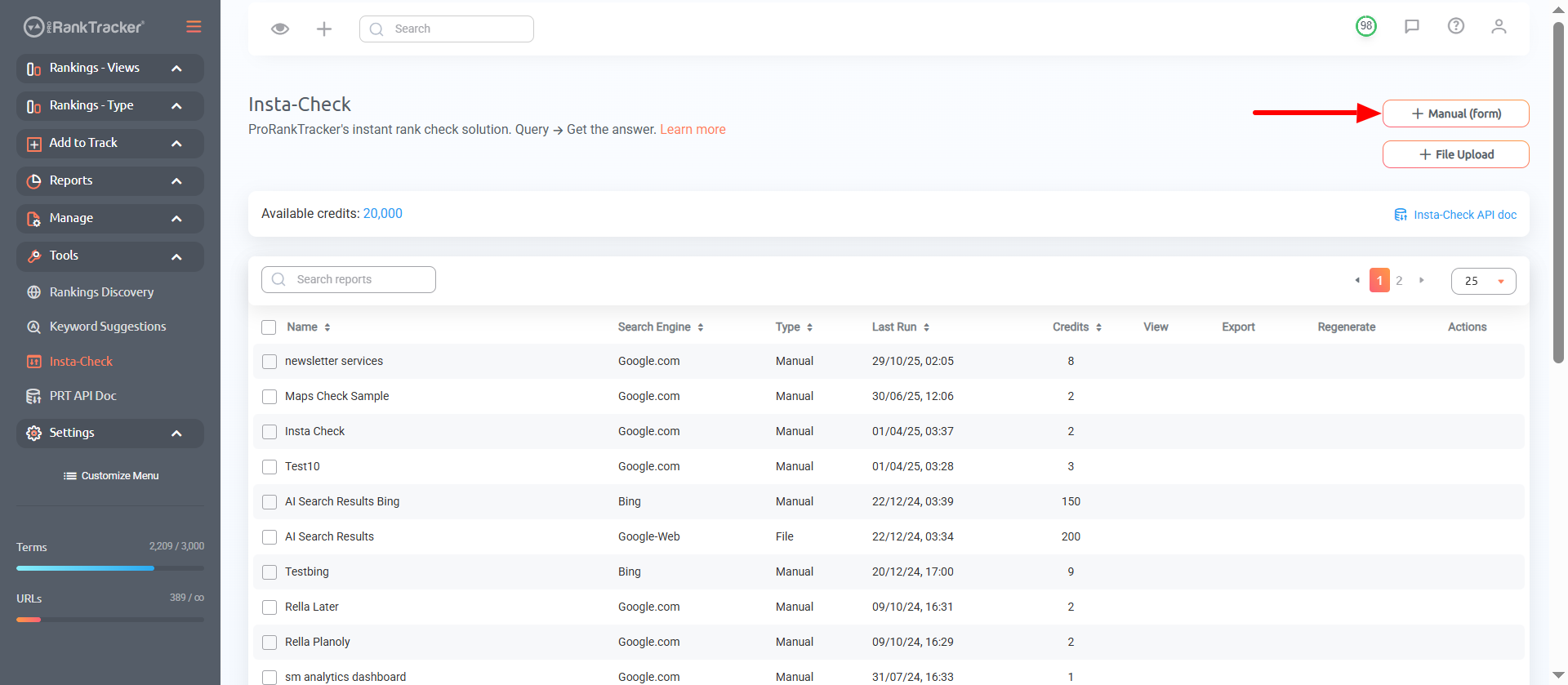This screenshot has height=685, width=1568.
Task: Open Rankings Discovery tool
Action: (101, 292)
